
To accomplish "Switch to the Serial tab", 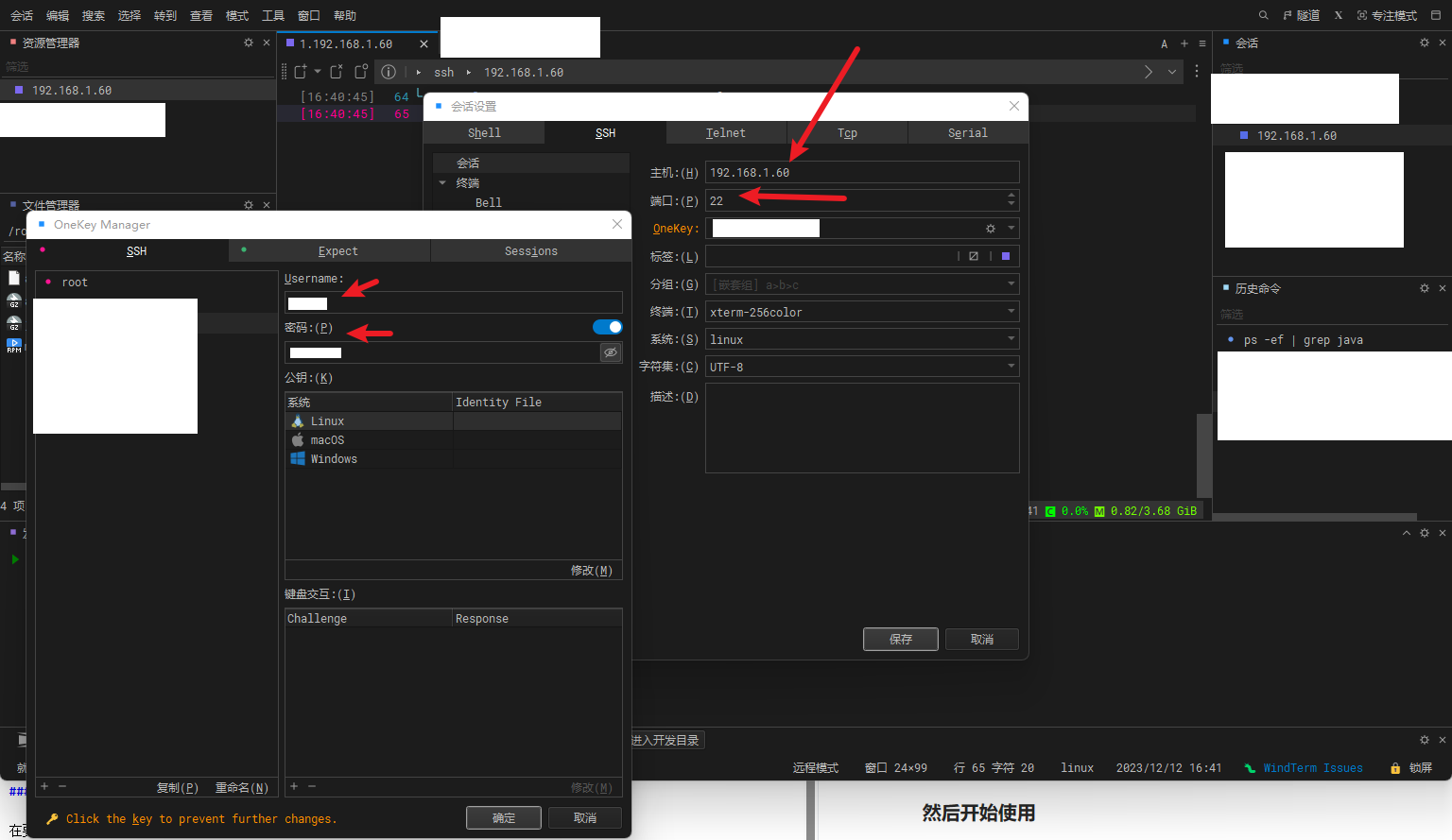I will [968, 133].
